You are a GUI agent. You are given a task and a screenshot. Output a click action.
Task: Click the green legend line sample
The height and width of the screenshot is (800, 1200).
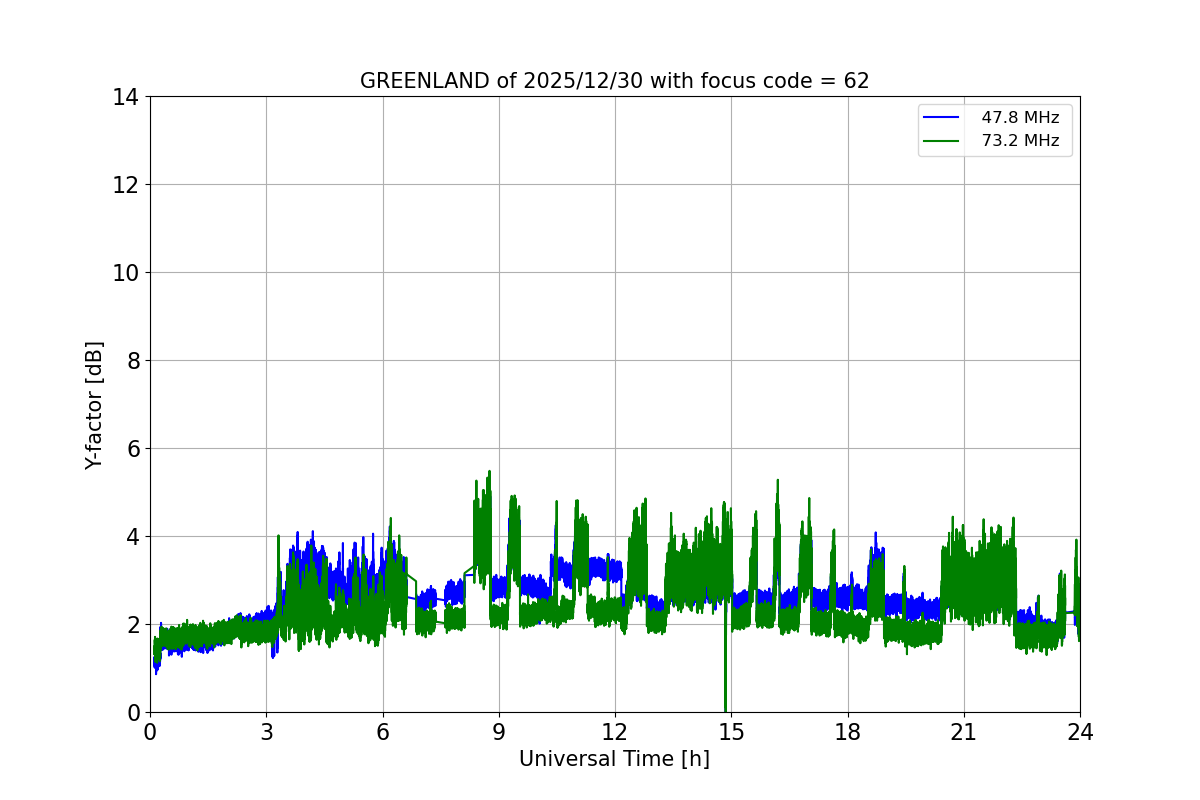[x=943, y=141]
